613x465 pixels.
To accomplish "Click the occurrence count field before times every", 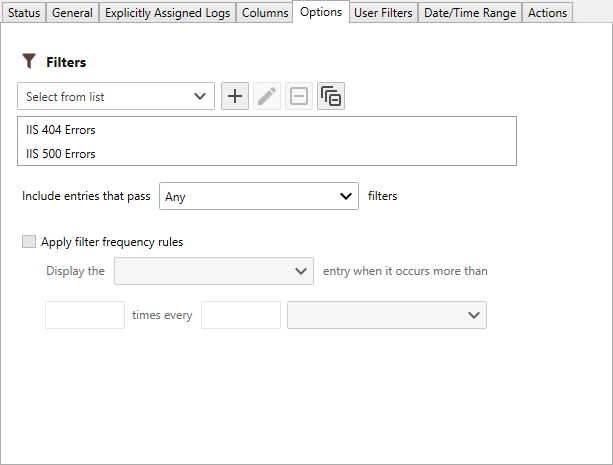I will [x=85, y=315].
